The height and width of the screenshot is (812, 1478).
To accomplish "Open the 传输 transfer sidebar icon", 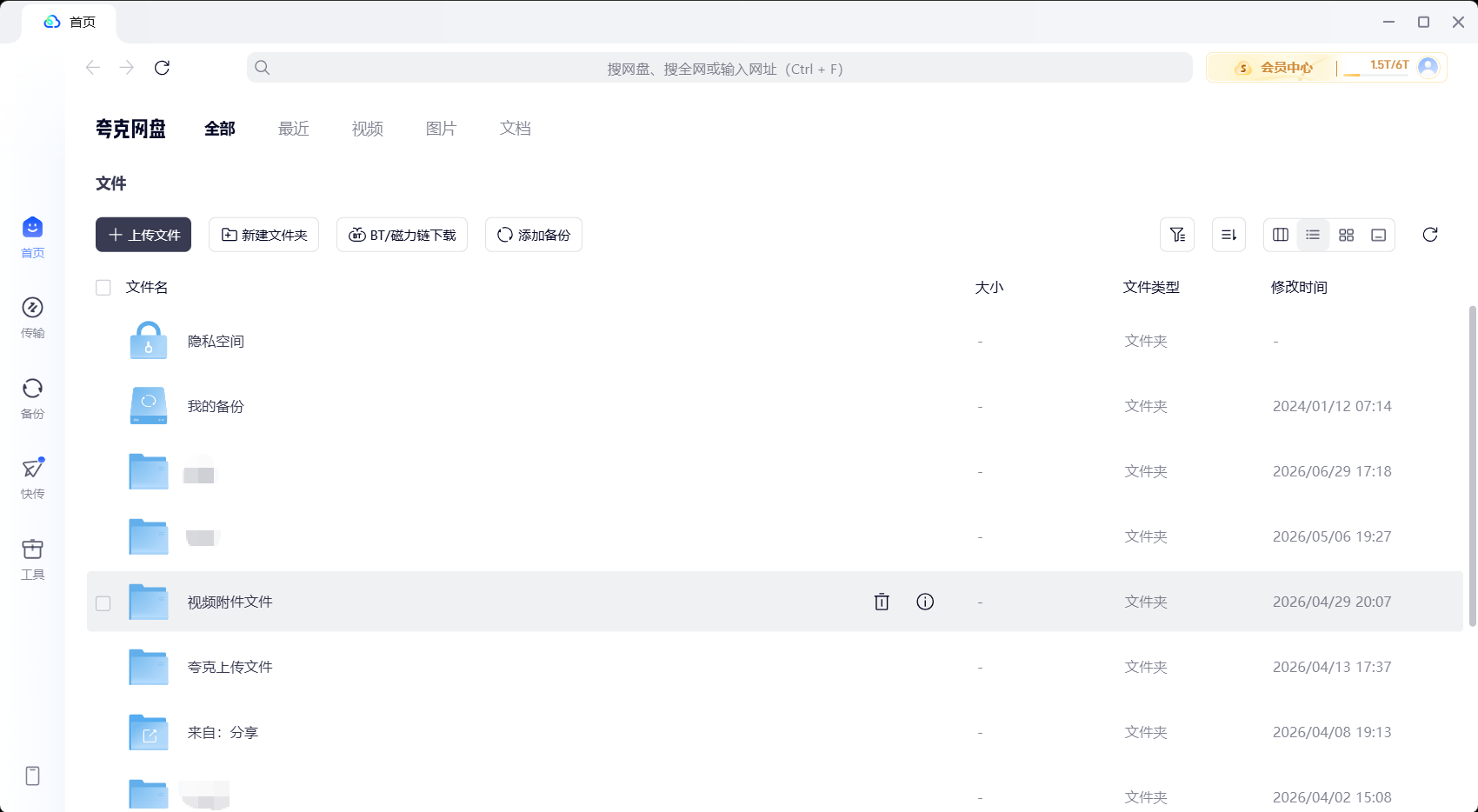I will click(32, 308).
